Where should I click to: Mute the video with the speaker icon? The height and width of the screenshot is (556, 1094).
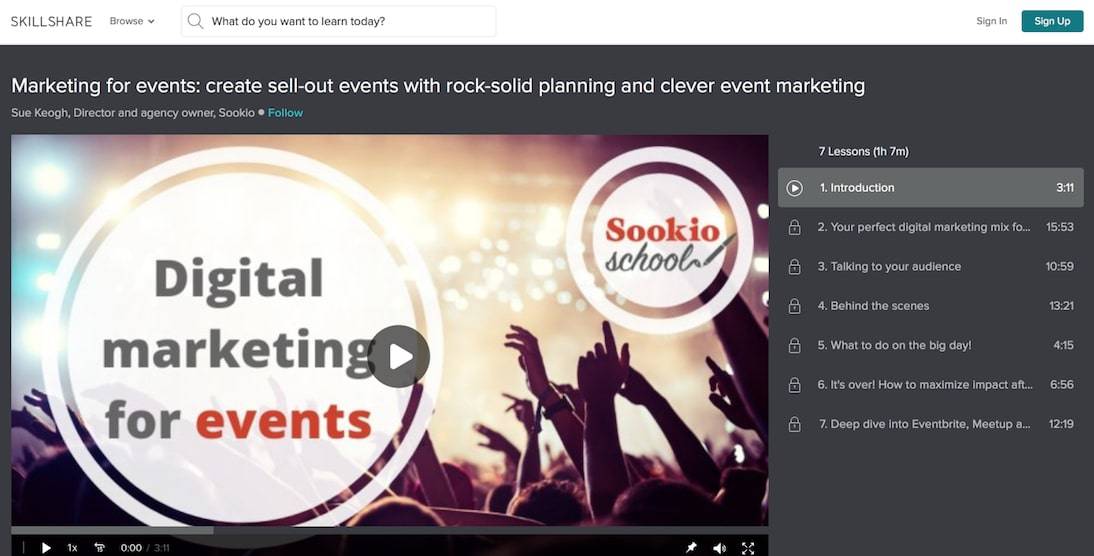point(719,548)
